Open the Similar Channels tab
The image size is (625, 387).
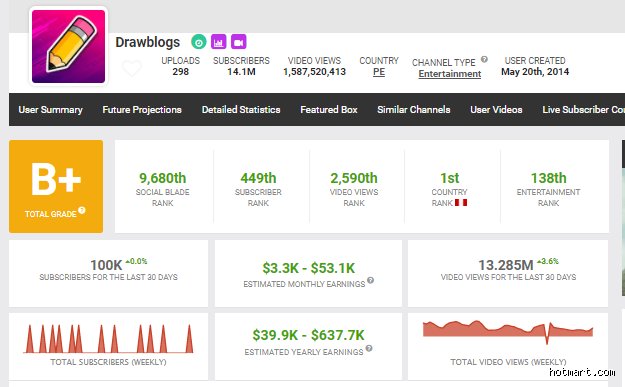(414, 110)
